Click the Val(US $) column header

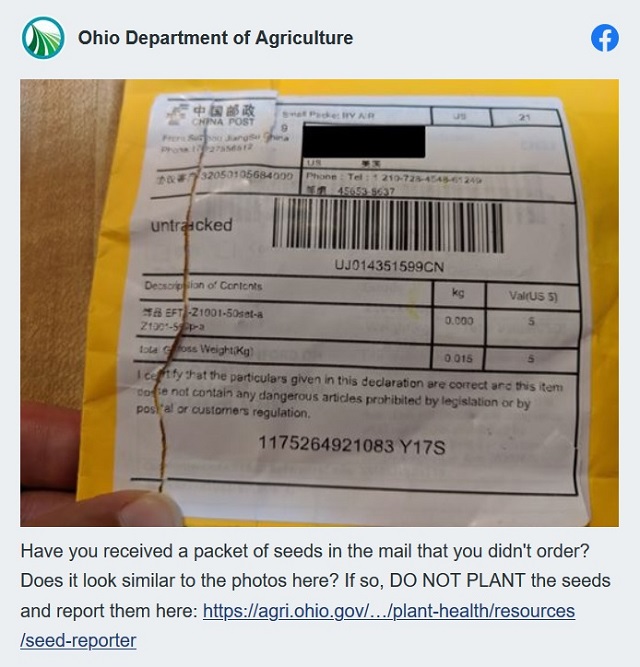533,296
